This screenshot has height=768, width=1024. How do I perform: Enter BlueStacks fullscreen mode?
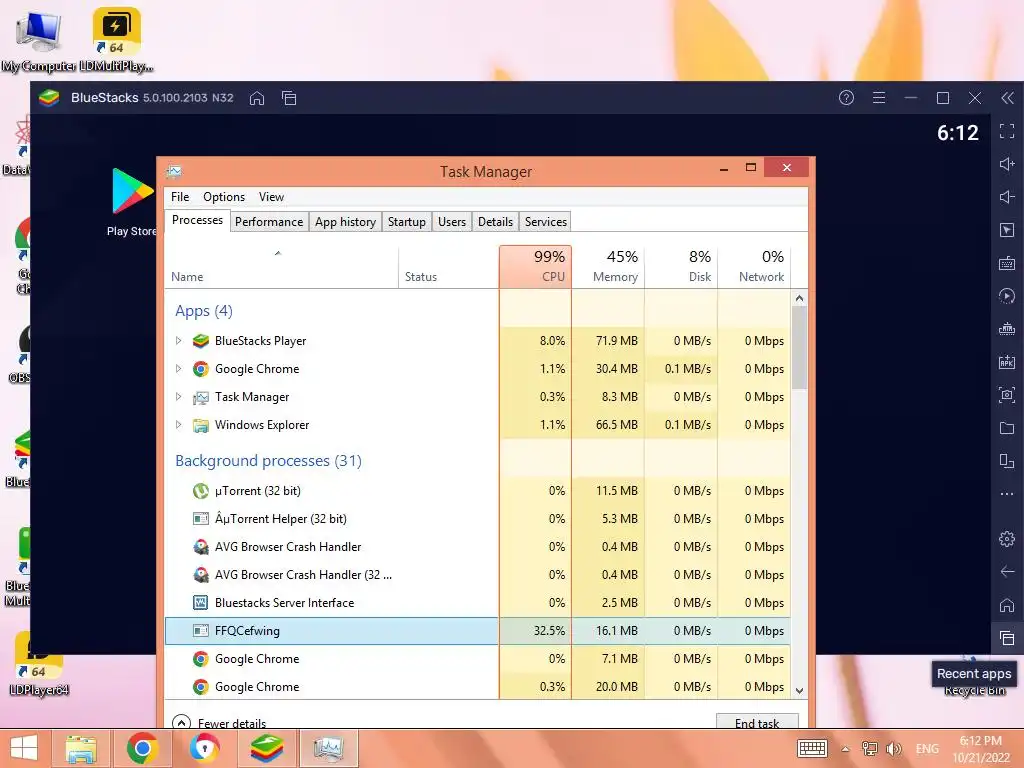pos(1007,131)
